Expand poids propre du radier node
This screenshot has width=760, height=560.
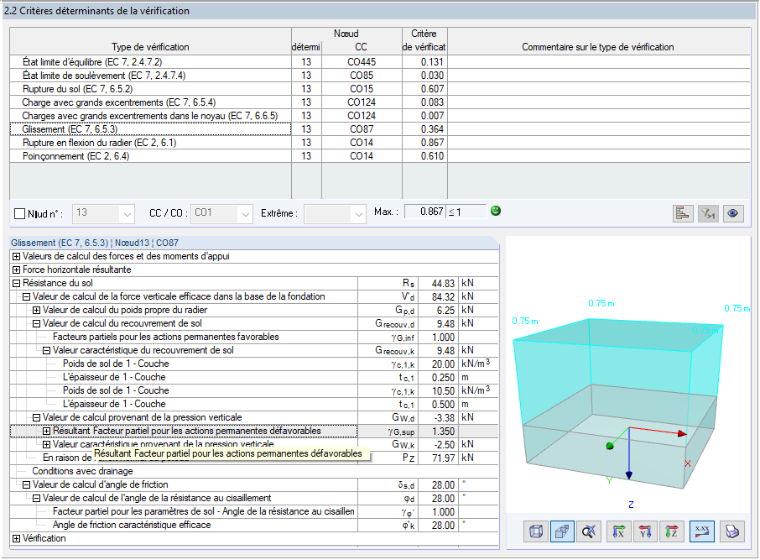36,310
